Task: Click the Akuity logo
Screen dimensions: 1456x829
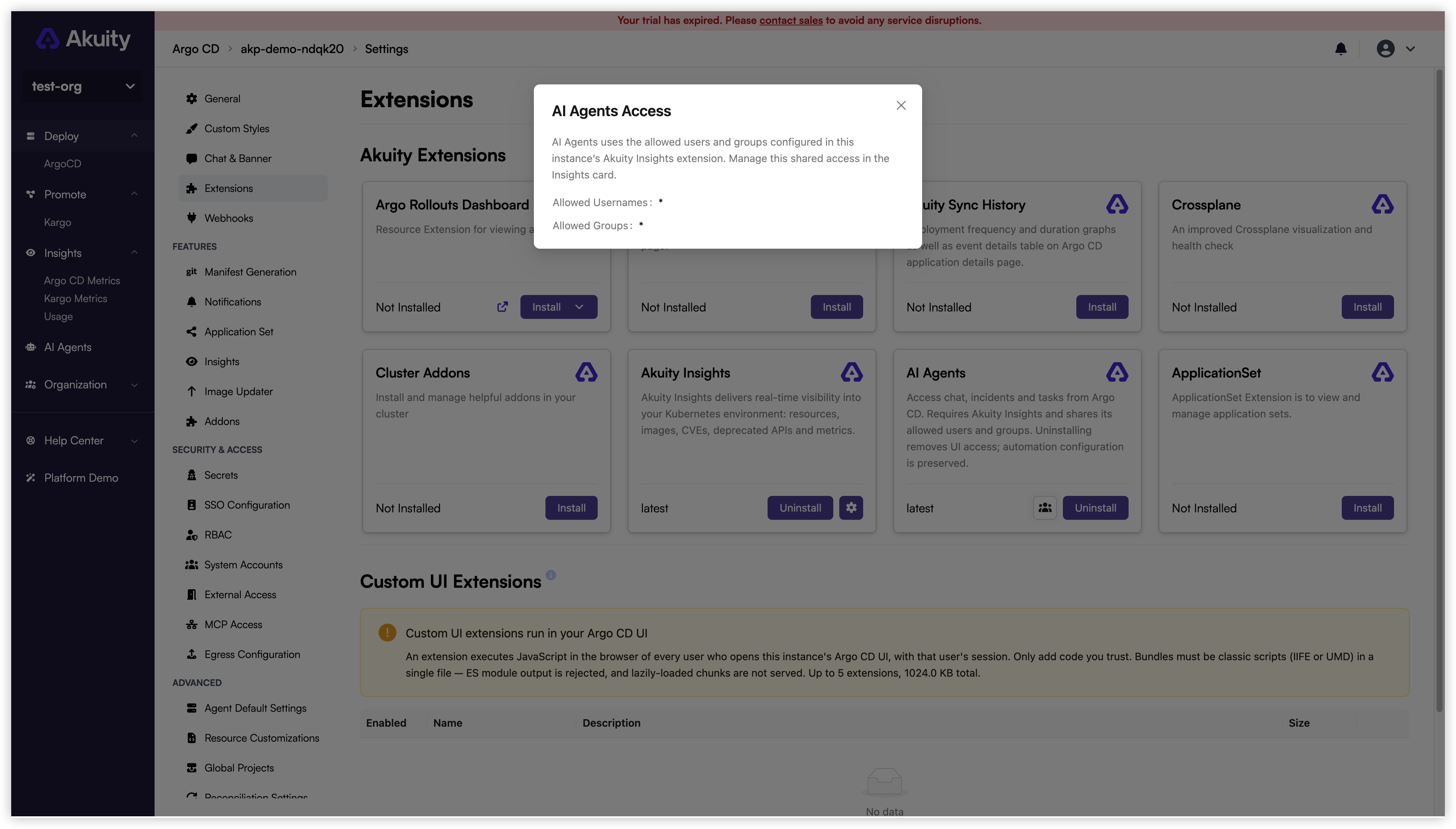Action: click(83, 39)
